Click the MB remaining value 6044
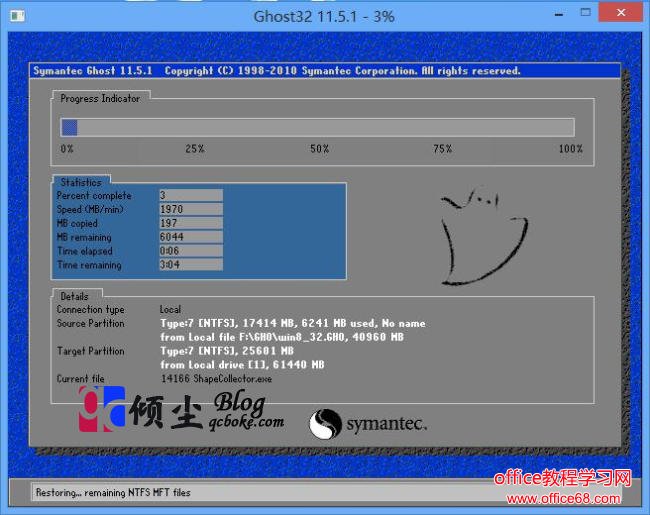The width and height of the screenshot is (650, 515). click(191, 237)
